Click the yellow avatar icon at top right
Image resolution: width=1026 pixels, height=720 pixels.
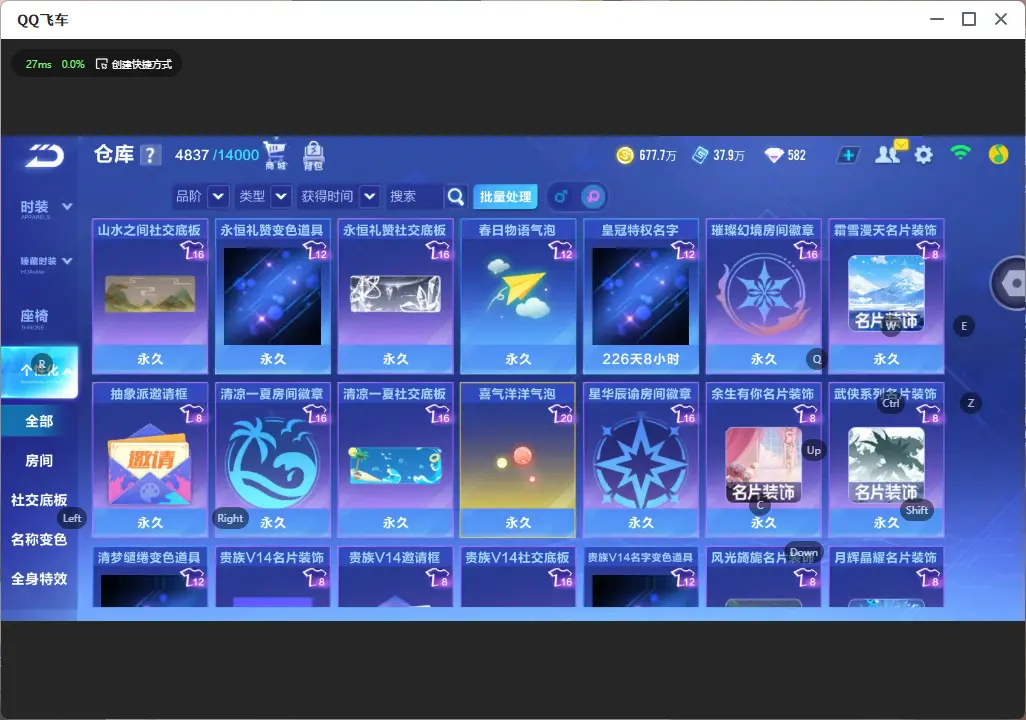pyautogui.click(x=998, y=154)
